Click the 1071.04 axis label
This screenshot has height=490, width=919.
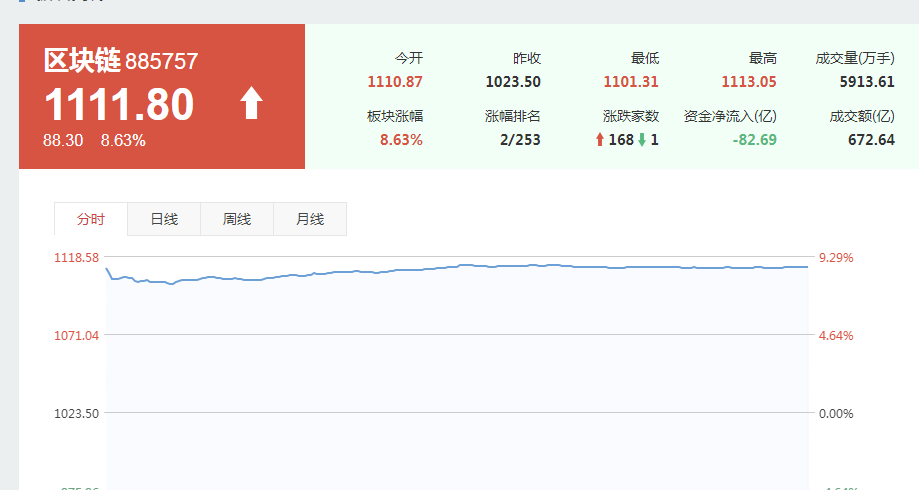[77, 335]
